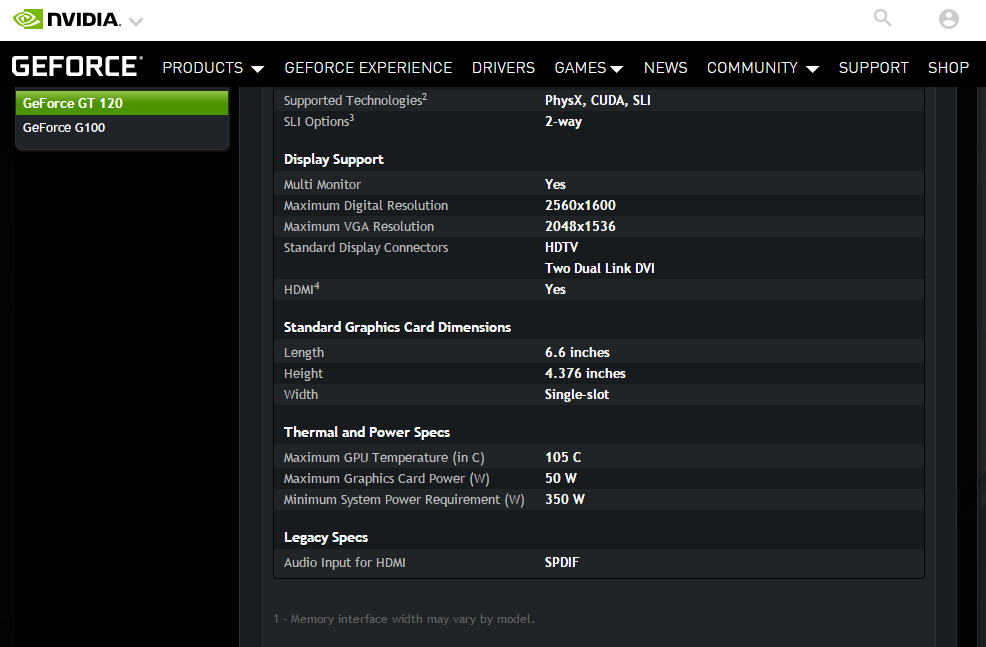Click the 4.376 inches value
Viewport: 986px width, 647px height.
tap(585, 373)
